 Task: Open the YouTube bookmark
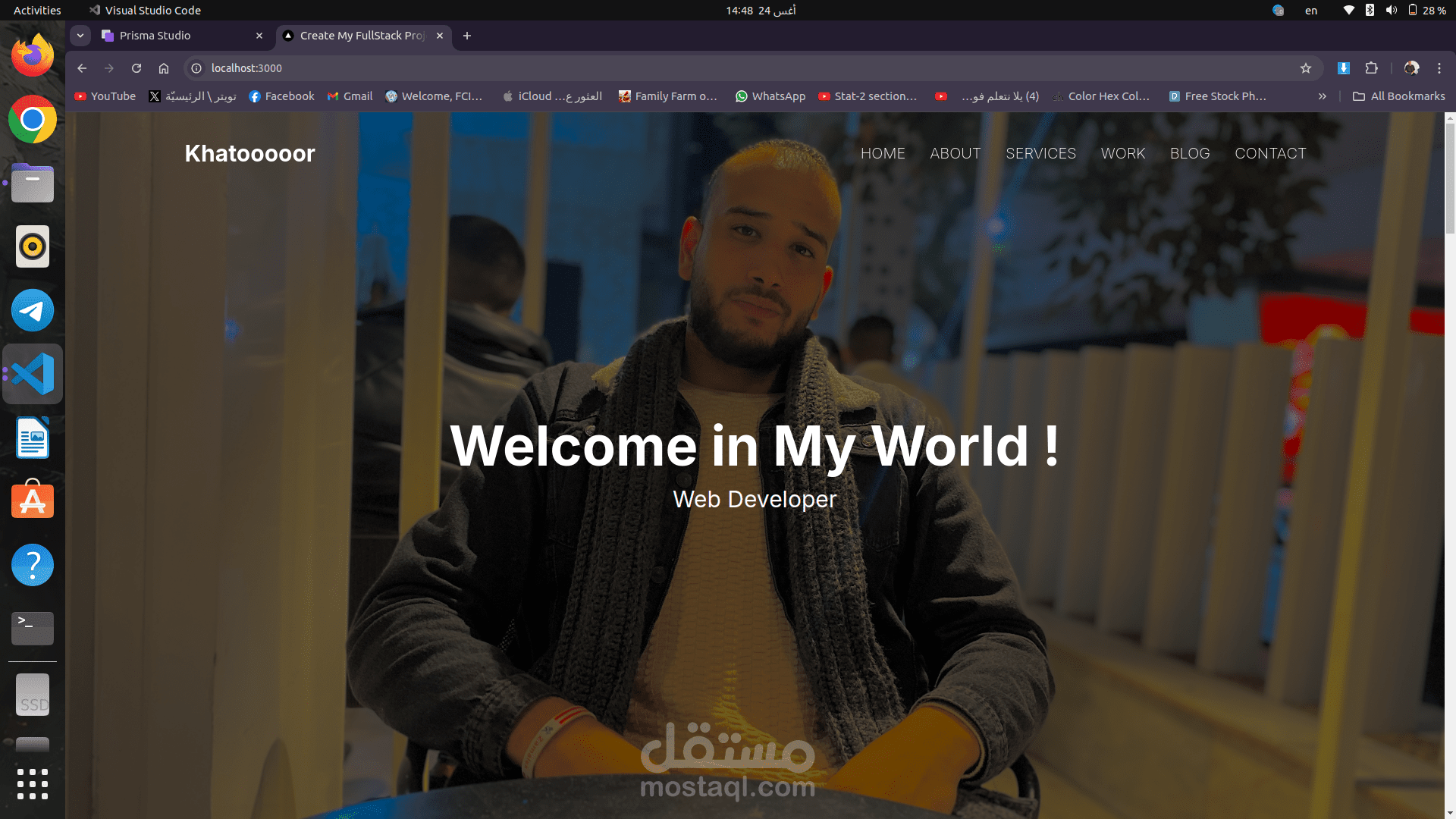coord(105,96)
